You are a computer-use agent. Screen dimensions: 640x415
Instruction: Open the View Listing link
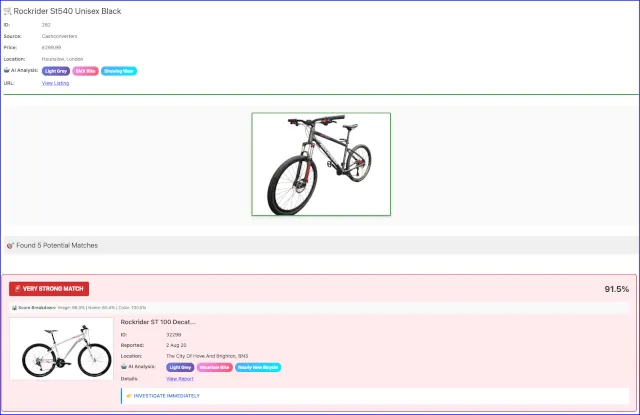point(55,83)
